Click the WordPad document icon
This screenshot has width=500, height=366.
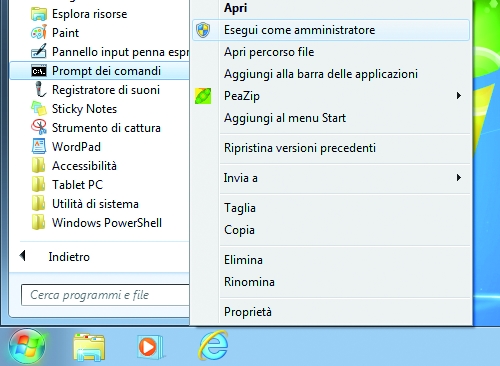point(39,147)
